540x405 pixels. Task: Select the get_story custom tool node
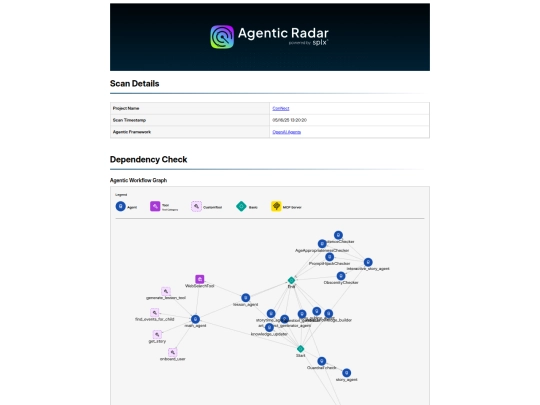click(157, 334)
